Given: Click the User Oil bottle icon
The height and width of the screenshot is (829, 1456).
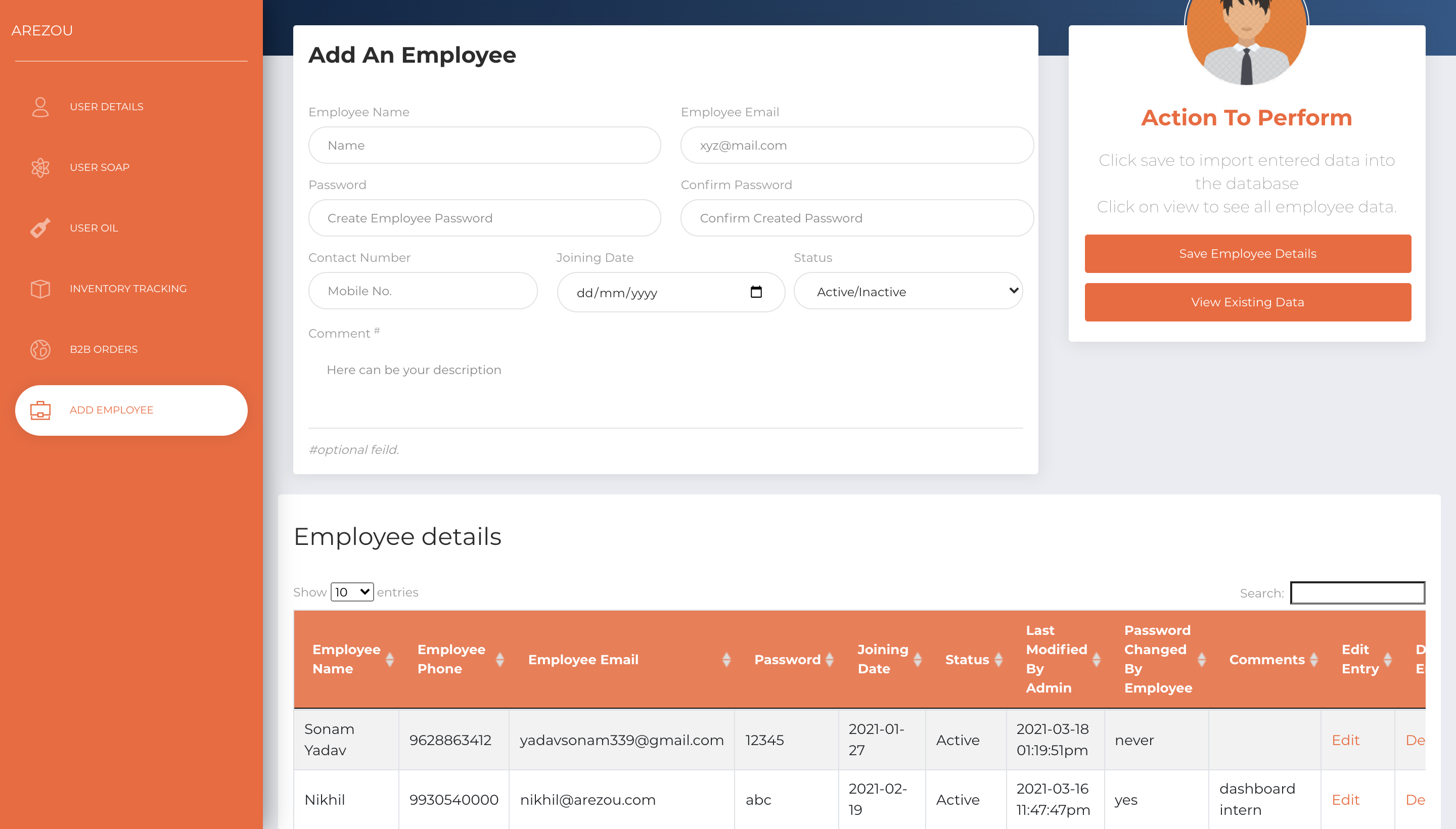Looking at the screenshot, I should tap(40, 228).
